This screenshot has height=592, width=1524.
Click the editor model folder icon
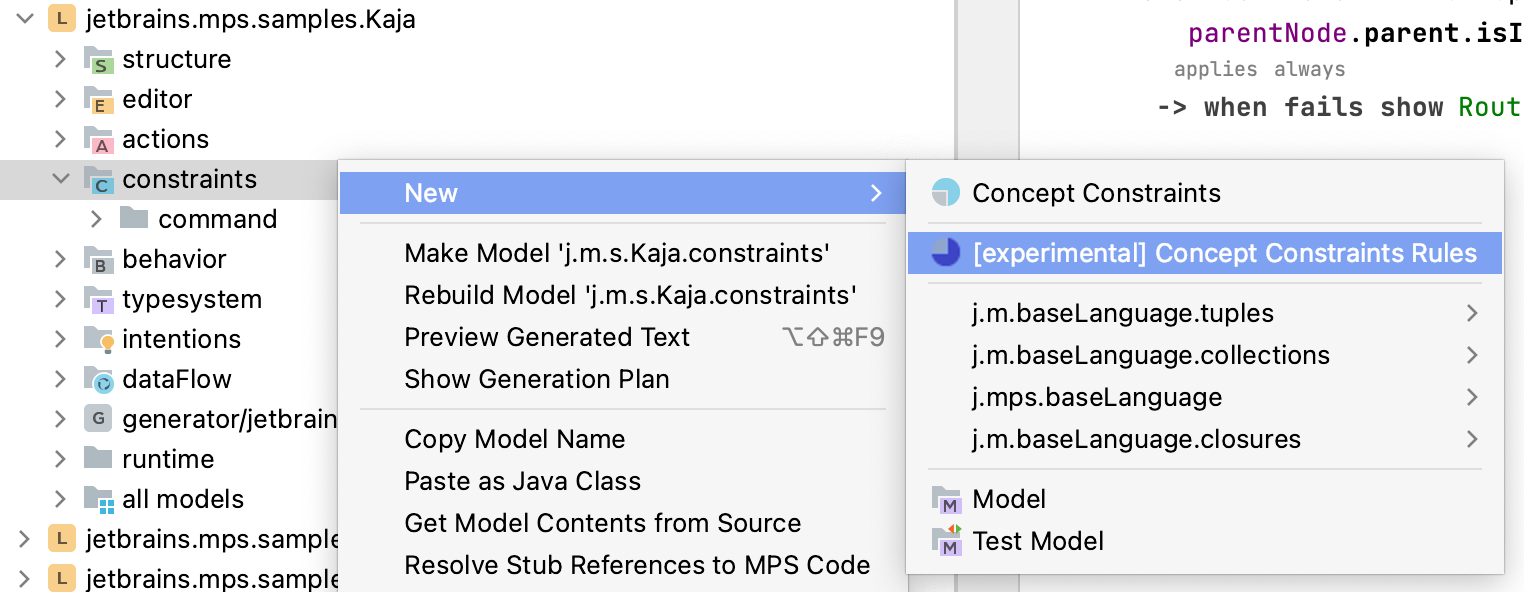[x=98, y=100]
